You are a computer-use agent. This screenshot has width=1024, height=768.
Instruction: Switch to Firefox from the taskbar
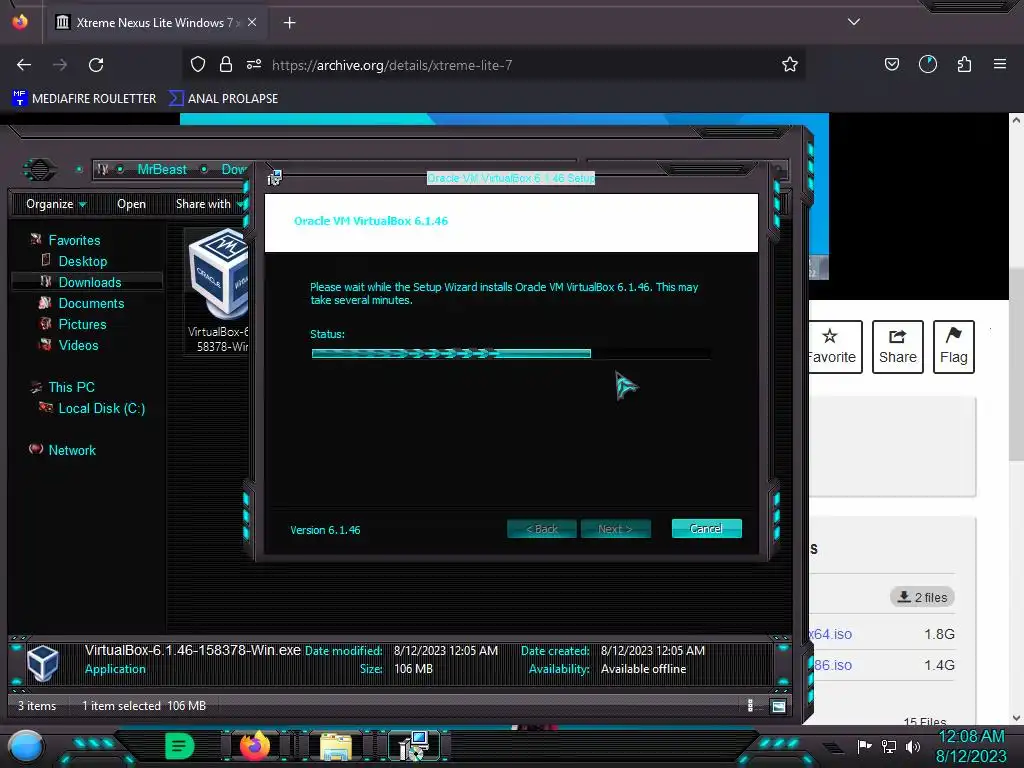[x=255, y=745]
